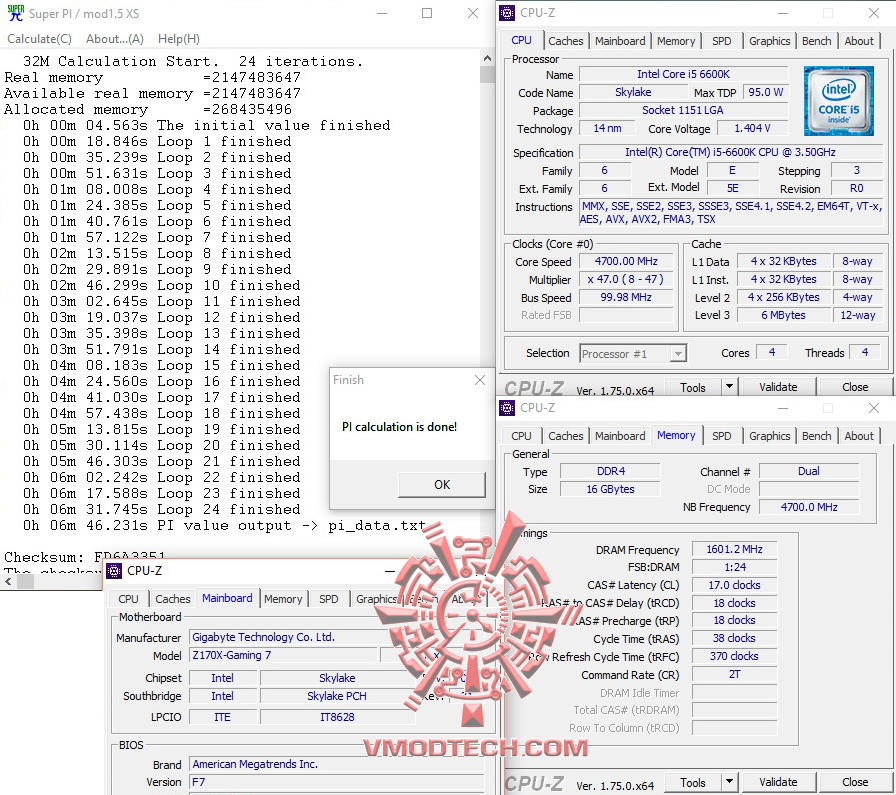Open the About...(A) menu in Super PI

point(115,39)
